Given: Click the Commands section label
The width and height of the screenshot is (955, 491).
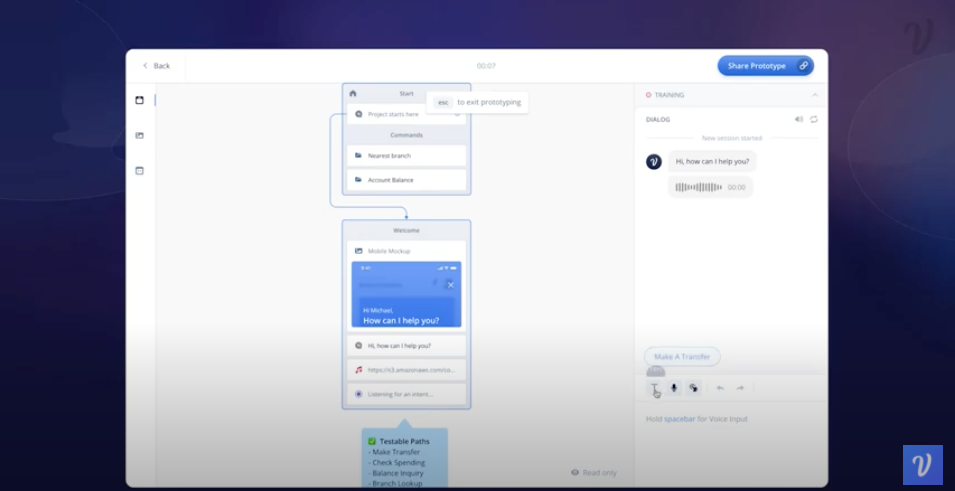Looking at the screenshot, I should pos(406,135).
